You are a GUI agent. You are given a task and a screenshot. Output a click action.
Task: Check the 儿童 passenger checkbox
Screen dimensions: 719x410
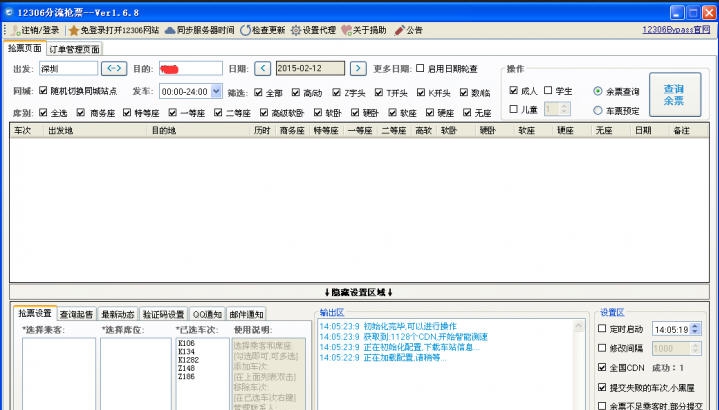(514, 109)
